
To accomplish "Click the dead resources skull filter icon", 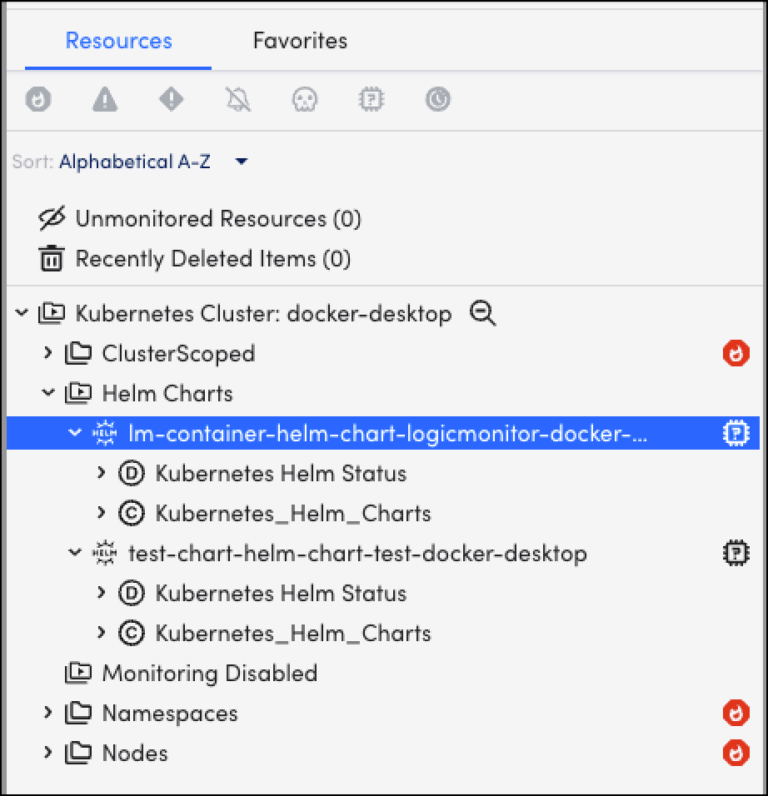I will tap(304, 99).
